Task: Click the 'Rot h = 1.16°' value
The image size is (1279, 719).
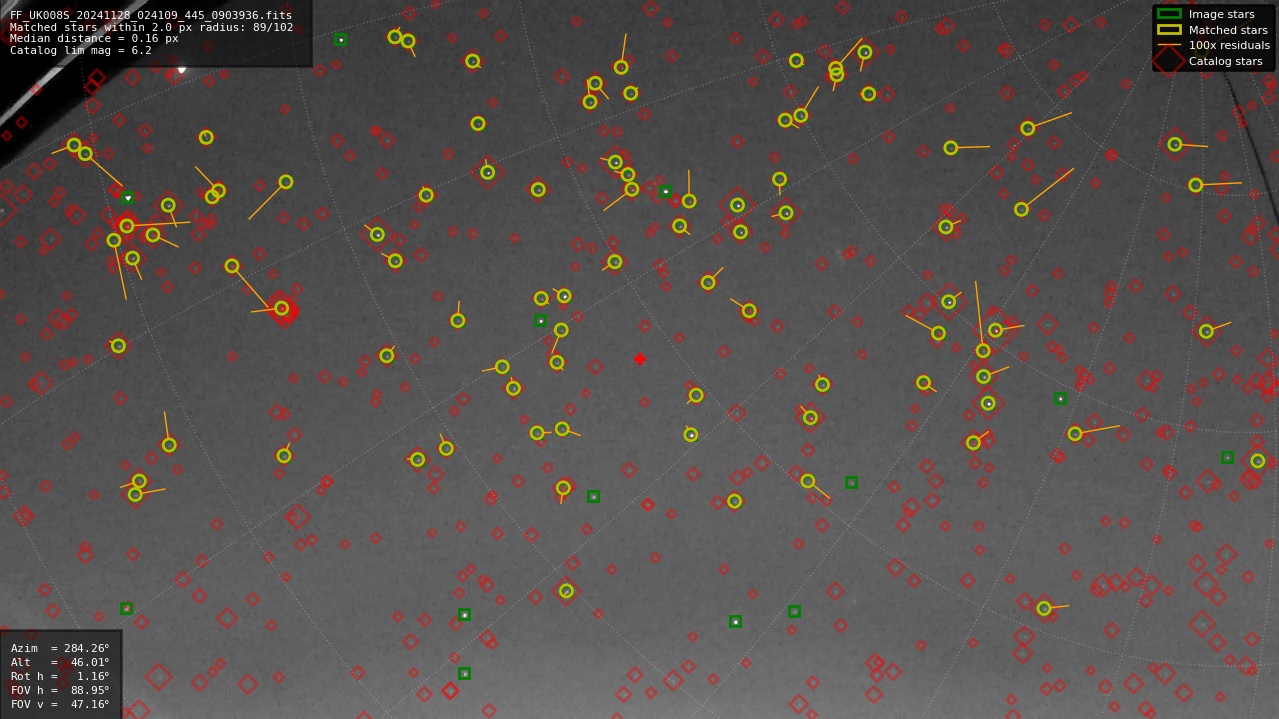Action: click(60, 676)
